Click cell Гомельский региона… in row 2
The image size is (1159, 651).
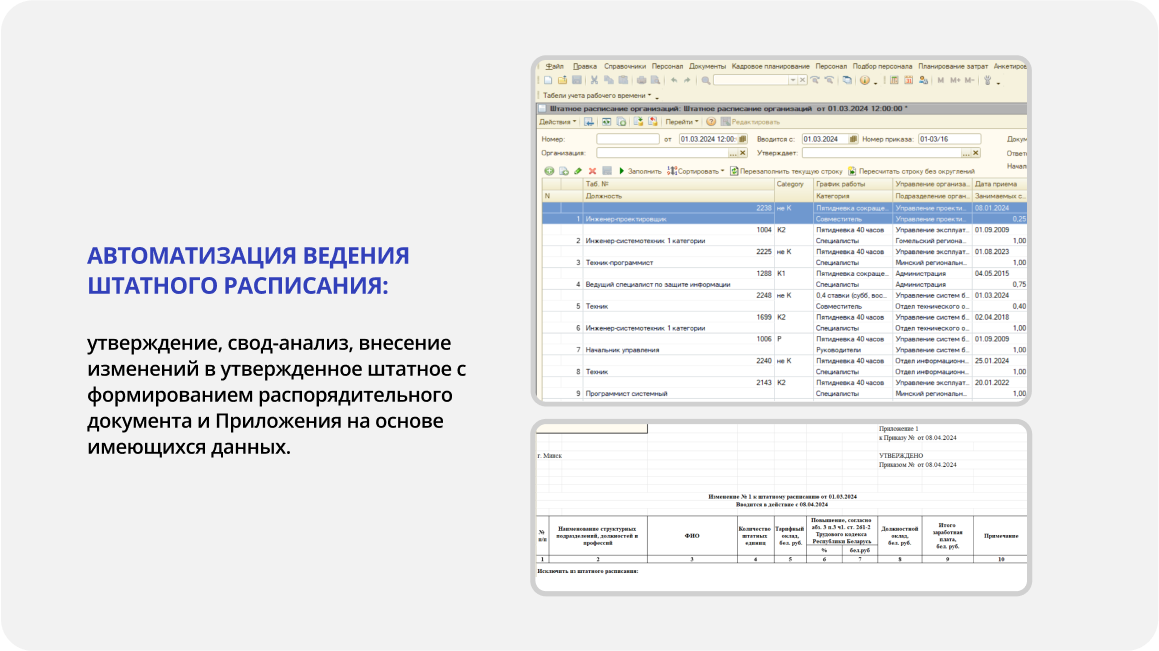pos(931,240)
